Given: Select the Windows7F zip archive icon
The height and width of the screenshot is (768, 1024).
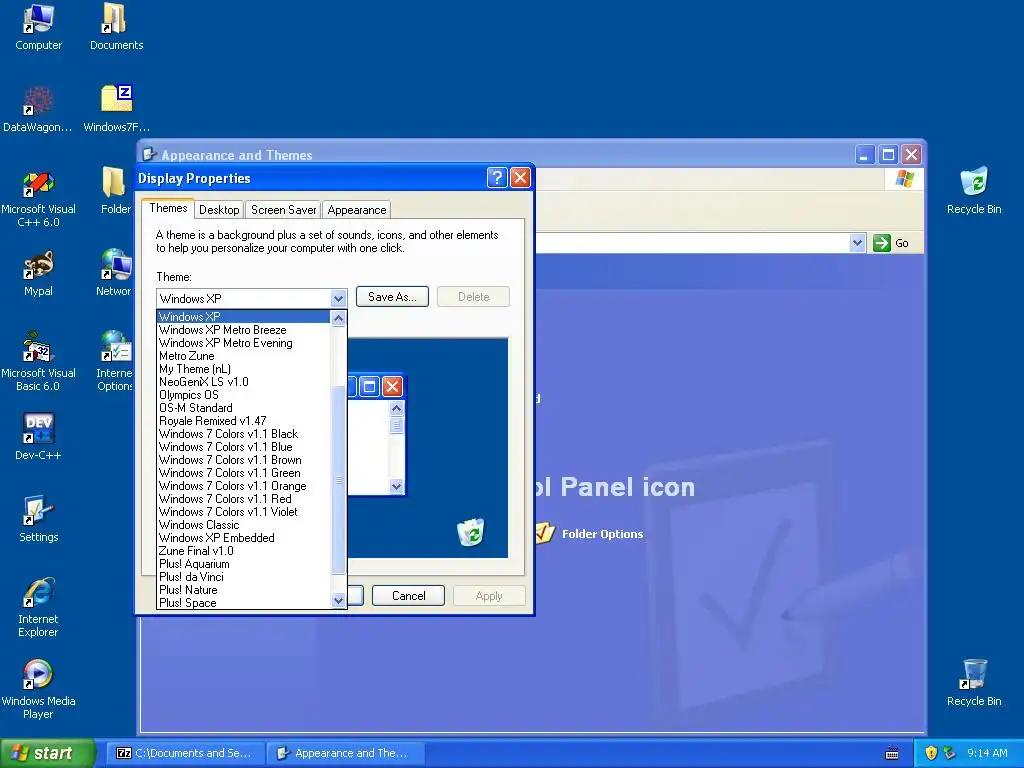Looking at the screenshot, I should coord(116,110).
